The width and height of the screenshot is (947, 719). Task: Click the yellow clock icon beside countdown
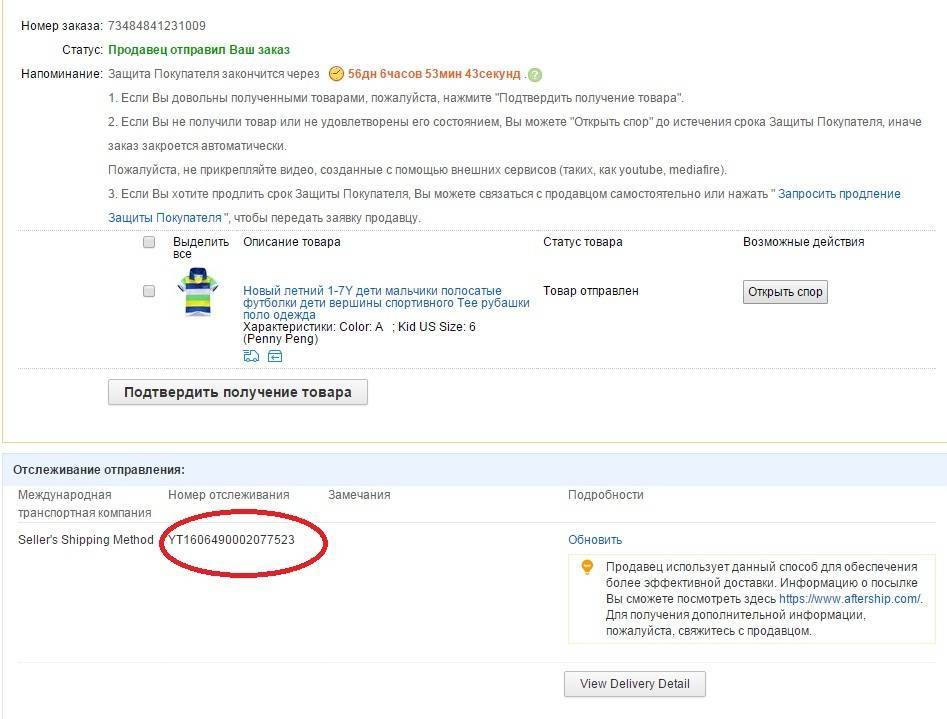click(x=336, y=74)
